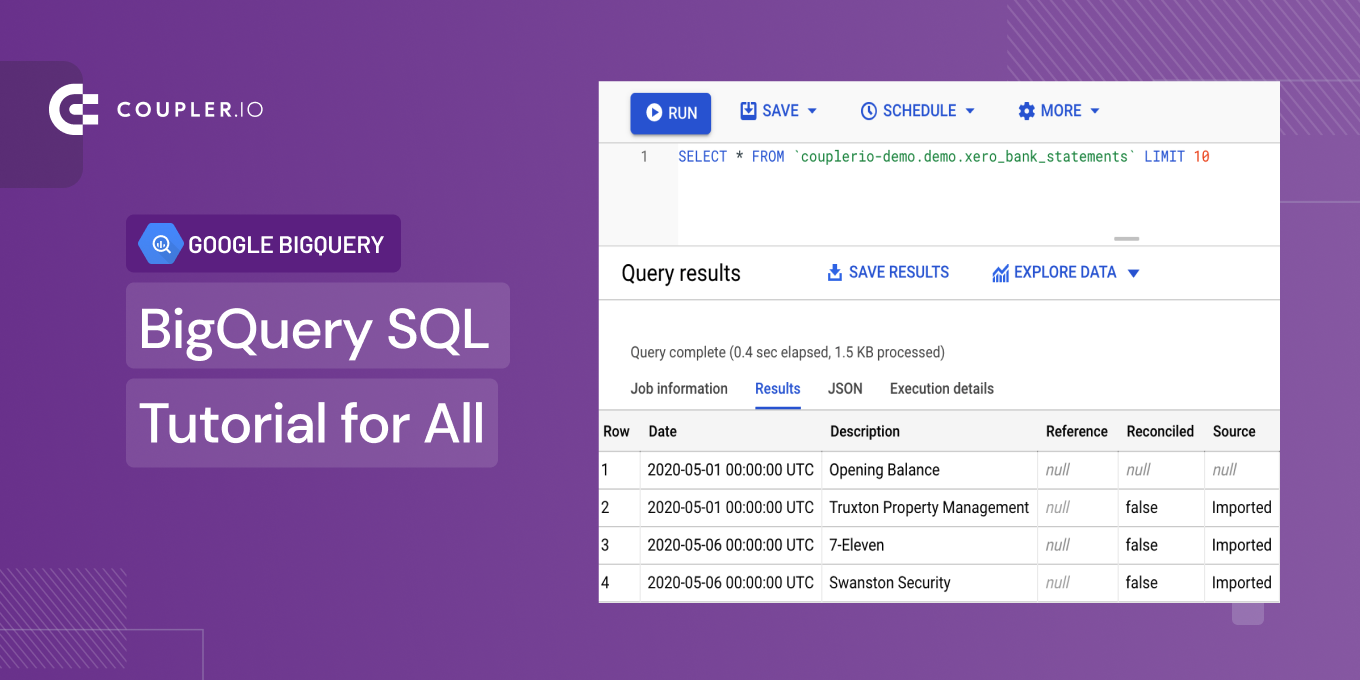Select the chart icon beside EXPLORE DATA
The image size is (1360, 680).
(1000, 271)
